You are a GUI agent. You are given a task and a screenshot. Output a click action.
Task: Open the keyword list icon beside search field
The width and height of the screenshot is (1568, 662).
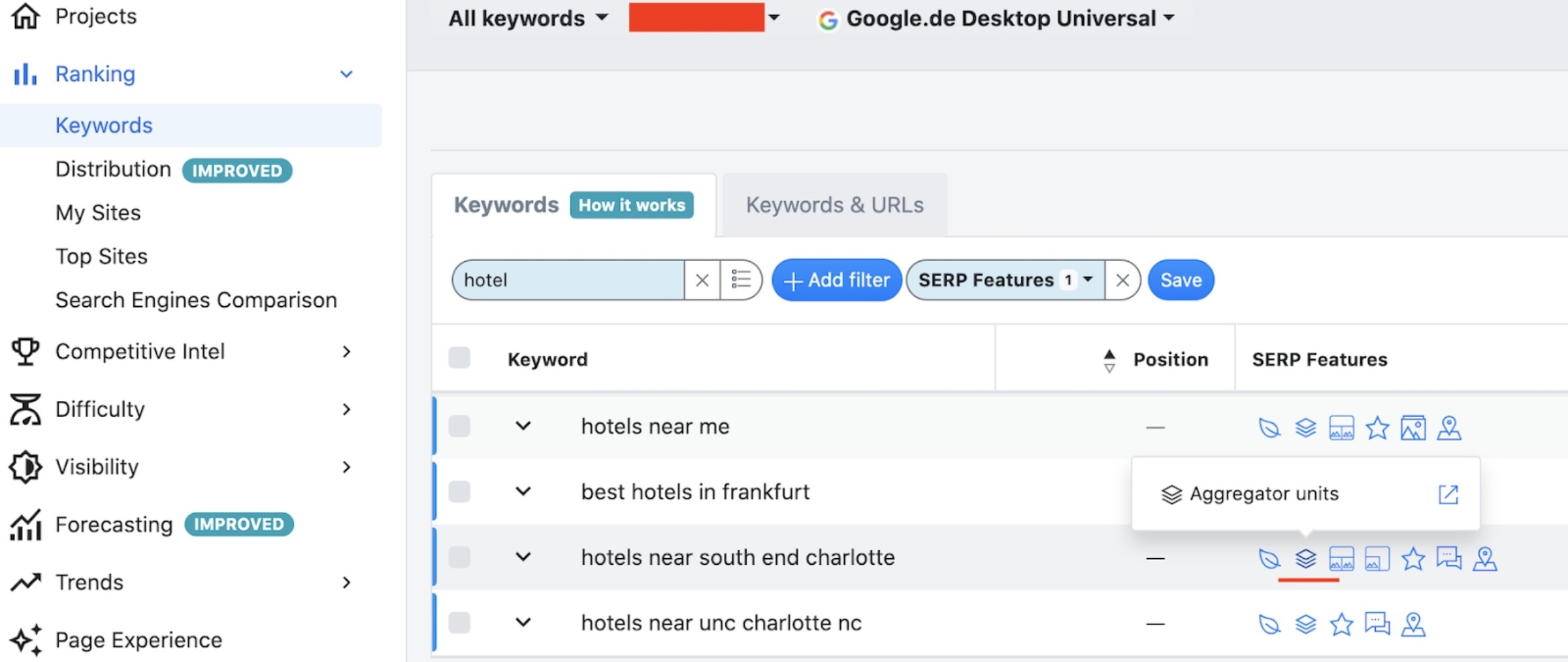(741, 279)
